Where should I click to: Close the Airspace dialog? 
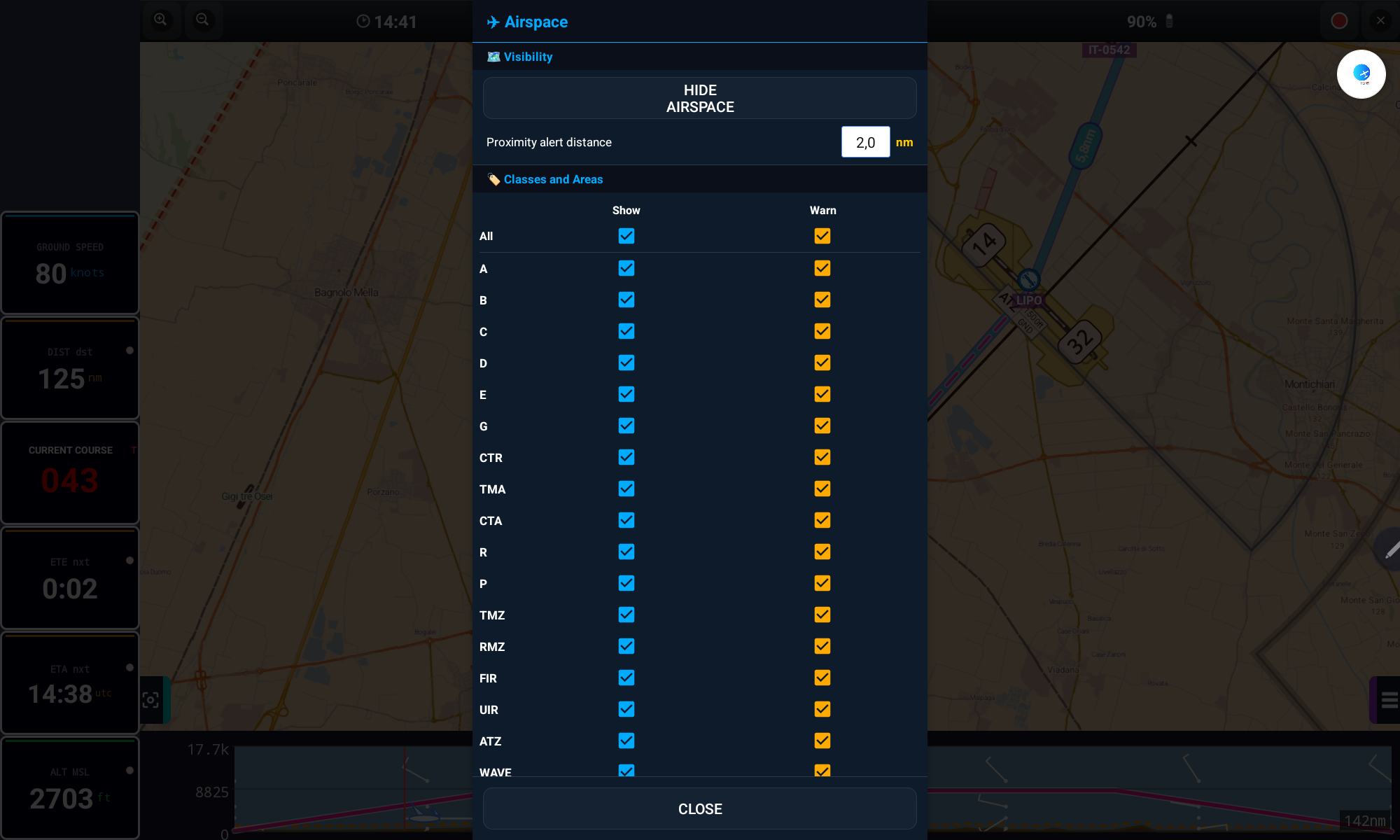700,808
